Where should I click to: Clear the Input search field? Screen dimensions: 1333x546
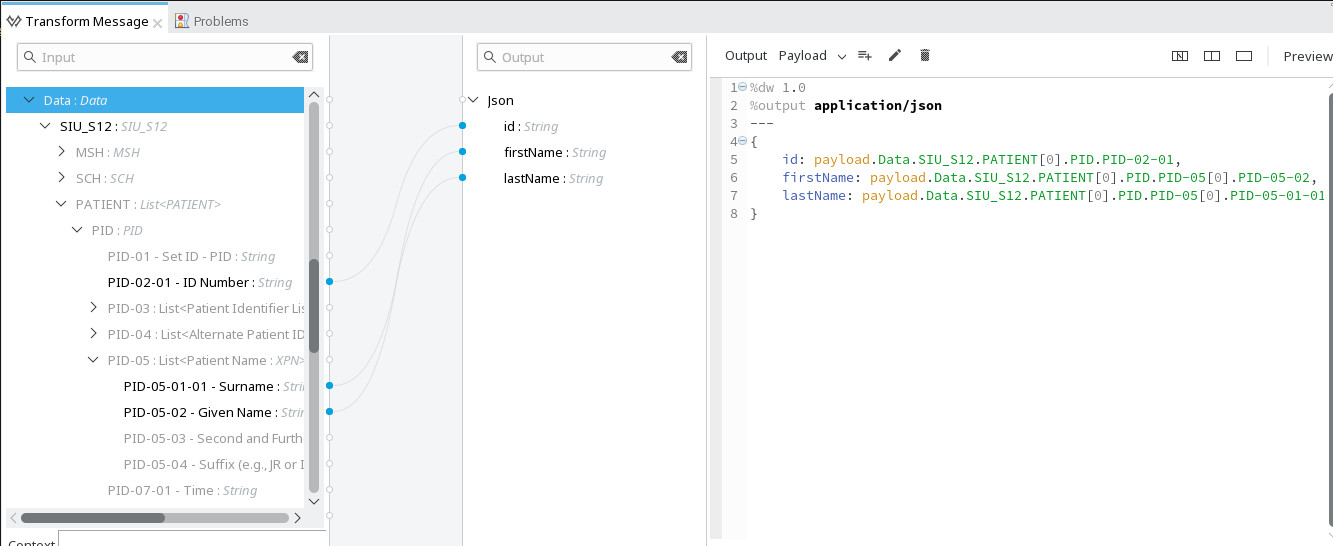pos(300,58)
